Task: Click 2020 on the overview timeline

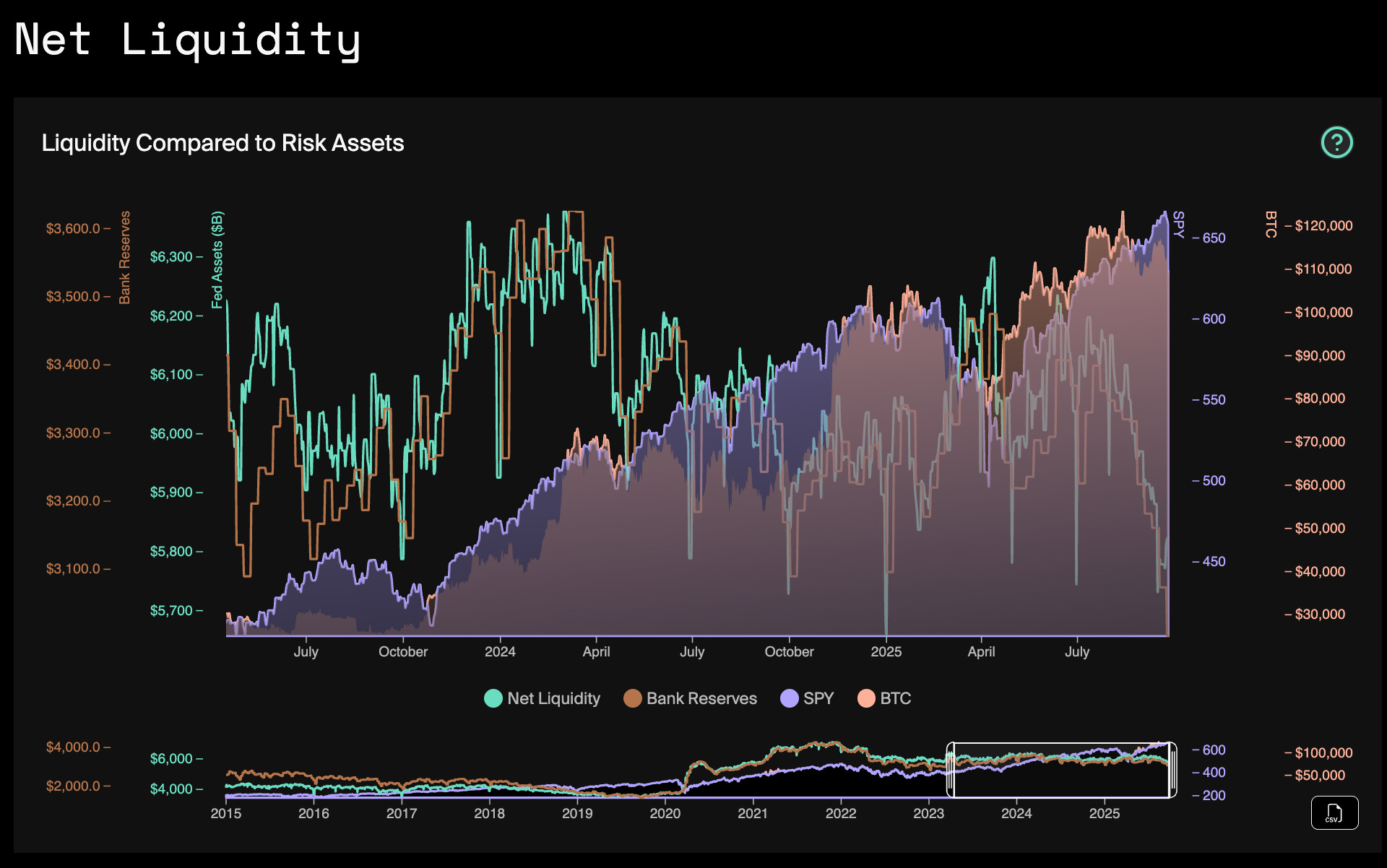Action: point(665,813)
